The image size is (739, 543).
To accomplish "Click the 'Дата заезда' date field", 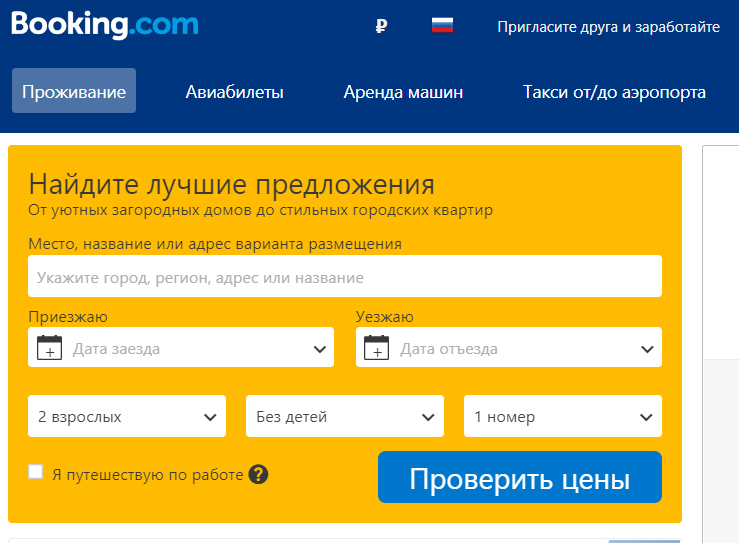I will [x=181, y=347].
